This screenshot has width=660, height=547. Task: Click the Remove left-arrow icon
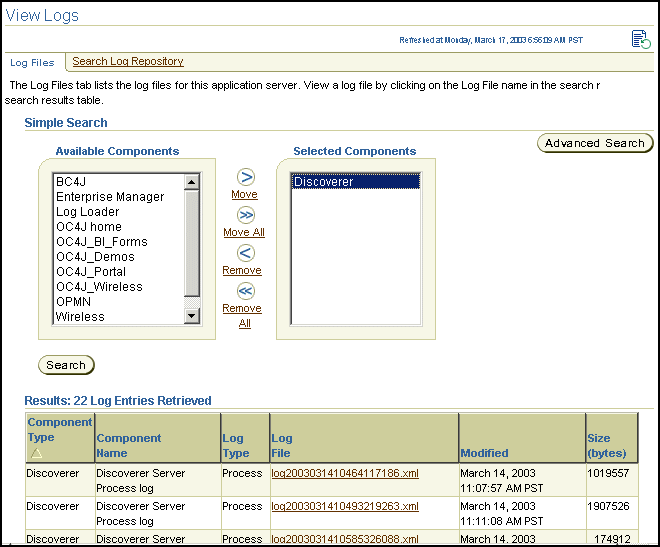pyautogui.click(x=246, y=253)
